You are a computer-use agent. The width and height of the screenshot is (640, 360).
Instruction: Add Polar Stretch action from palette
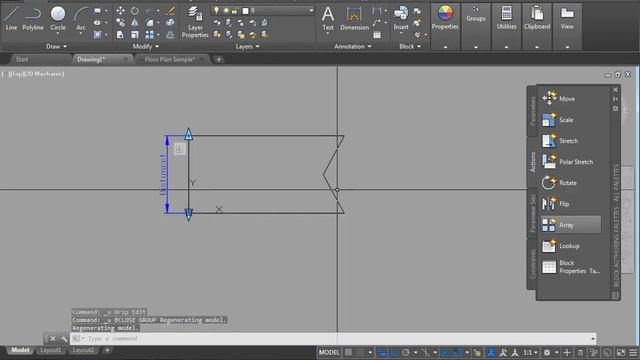click(x=568, y=162)
